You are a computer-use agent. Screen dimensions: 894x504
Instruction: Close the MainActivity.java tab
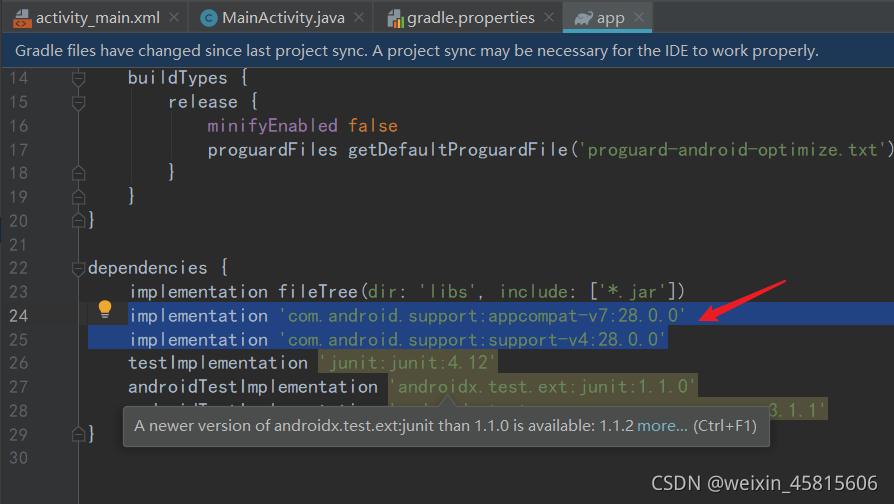coord(359,18)
